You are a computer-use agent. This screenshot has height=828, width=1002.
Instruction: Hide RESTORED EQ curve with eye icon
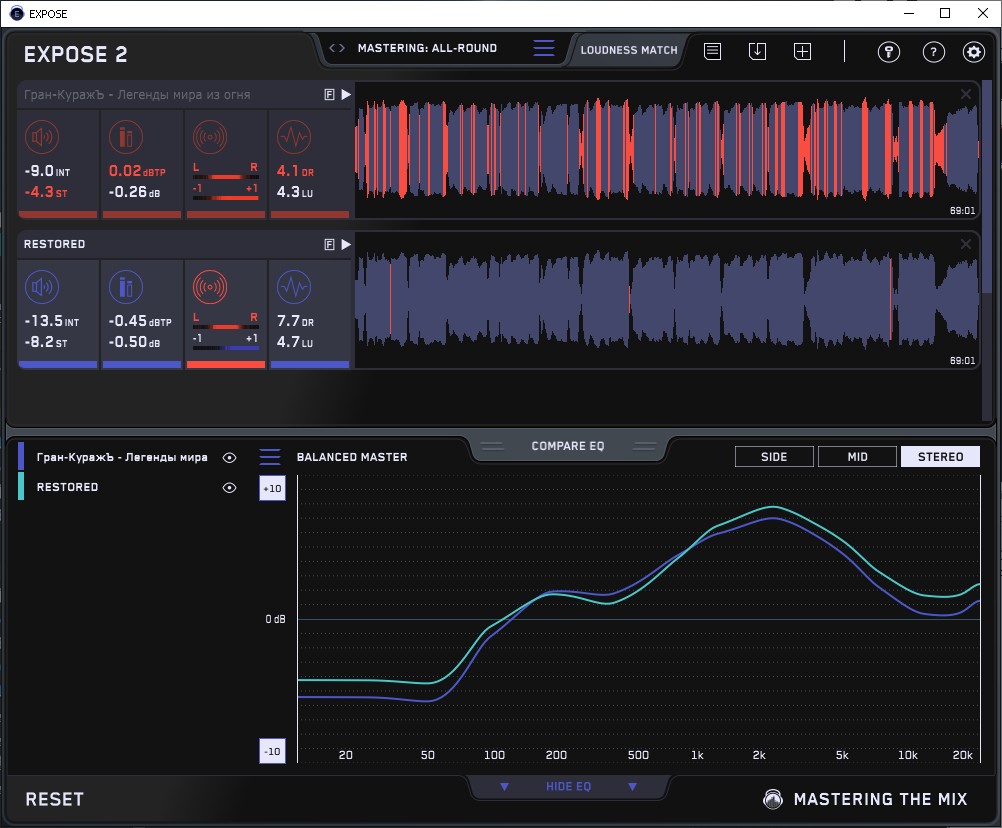pos(230,488)
